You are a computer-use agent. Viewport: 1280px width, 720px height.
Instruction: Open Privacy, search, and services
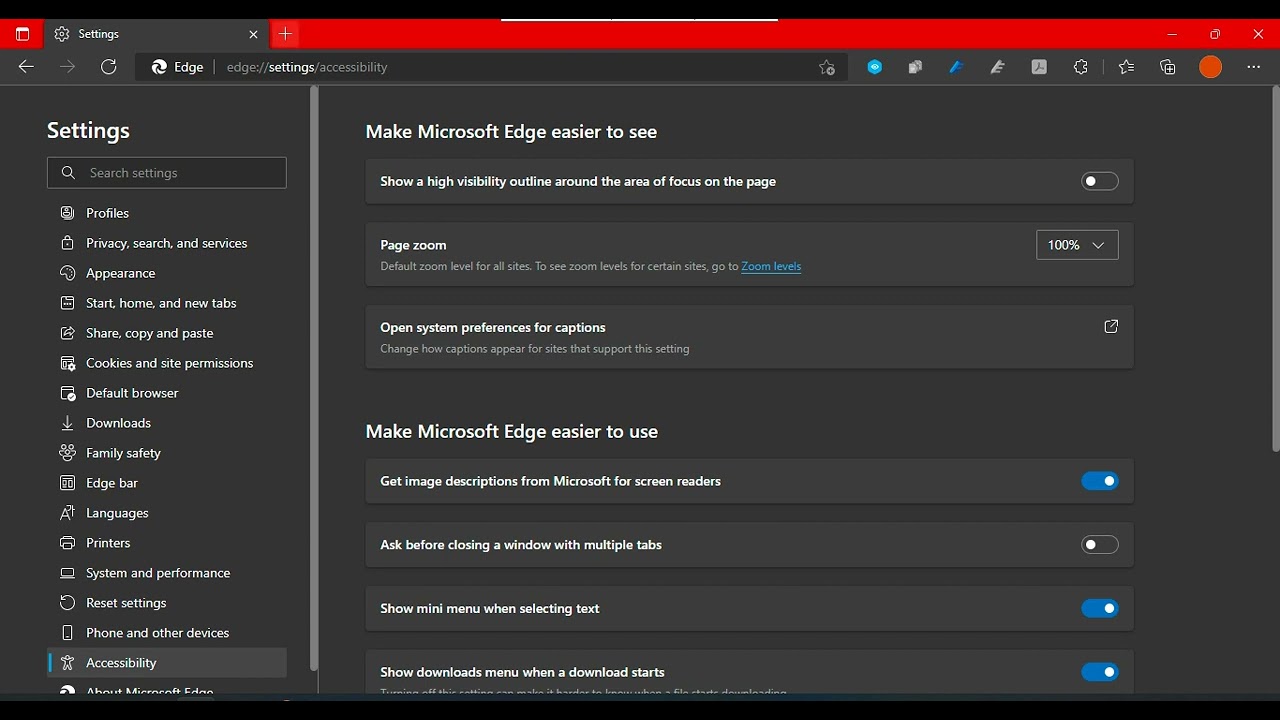click(x=167, y=243)
